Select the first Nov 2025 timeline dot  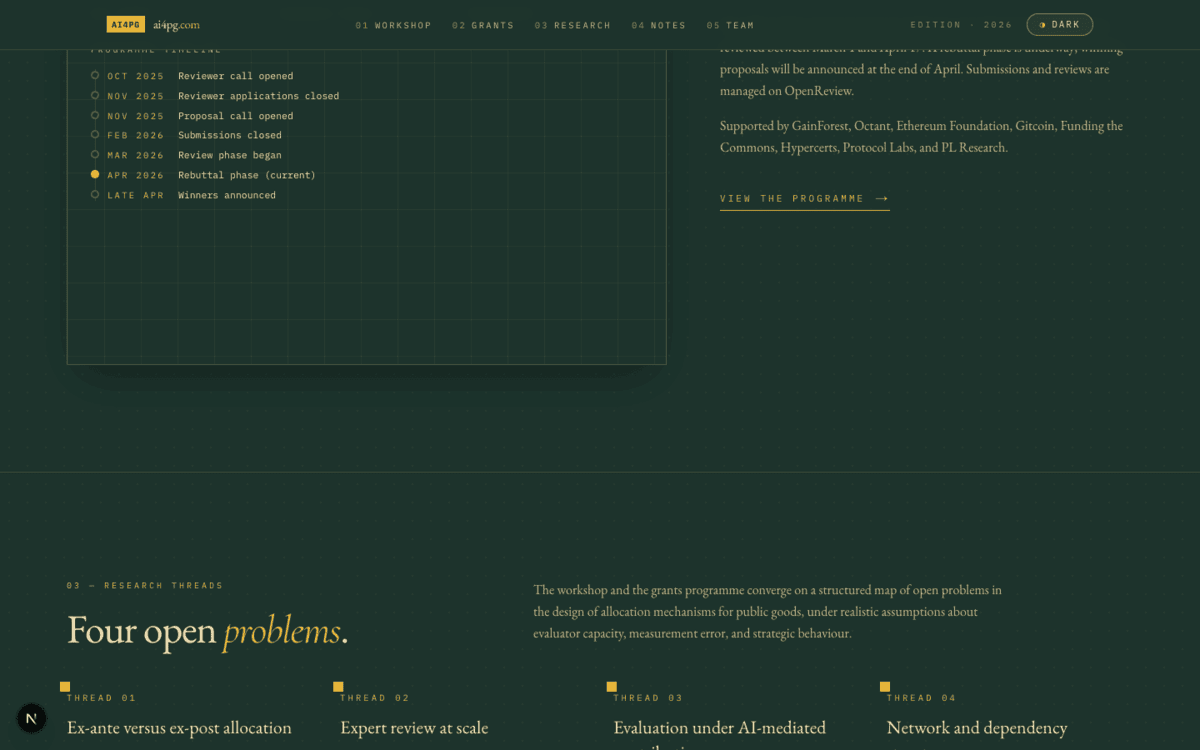click(x=95, y=95)
